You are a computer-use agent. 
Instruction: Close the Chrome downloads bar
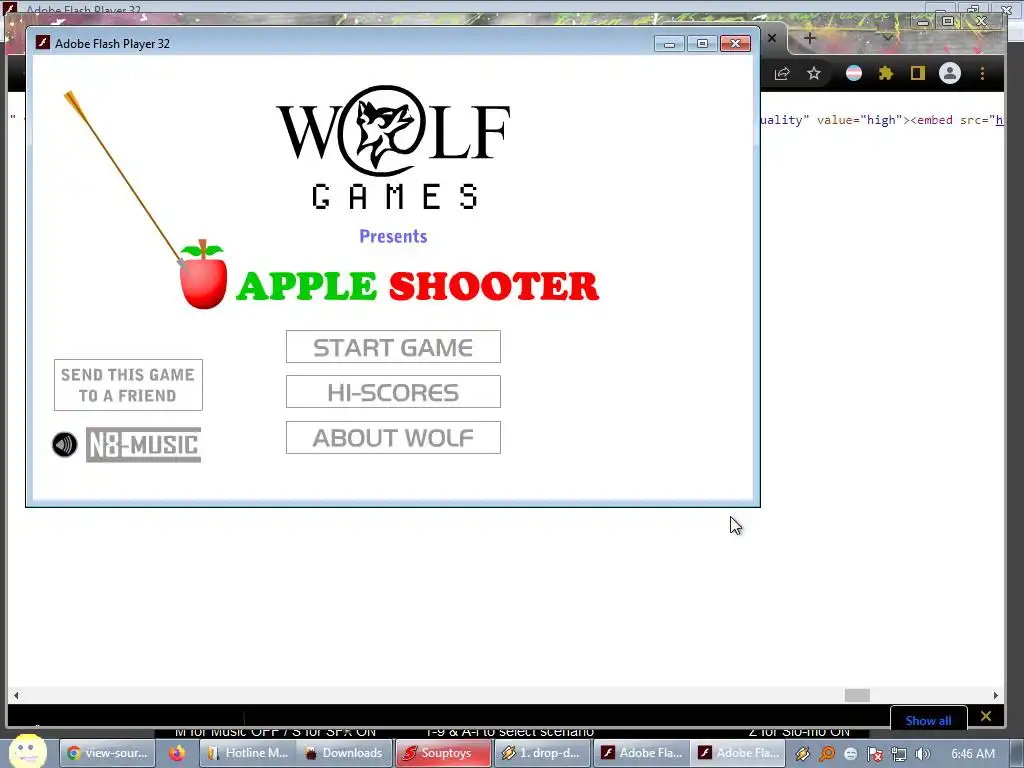985,716
